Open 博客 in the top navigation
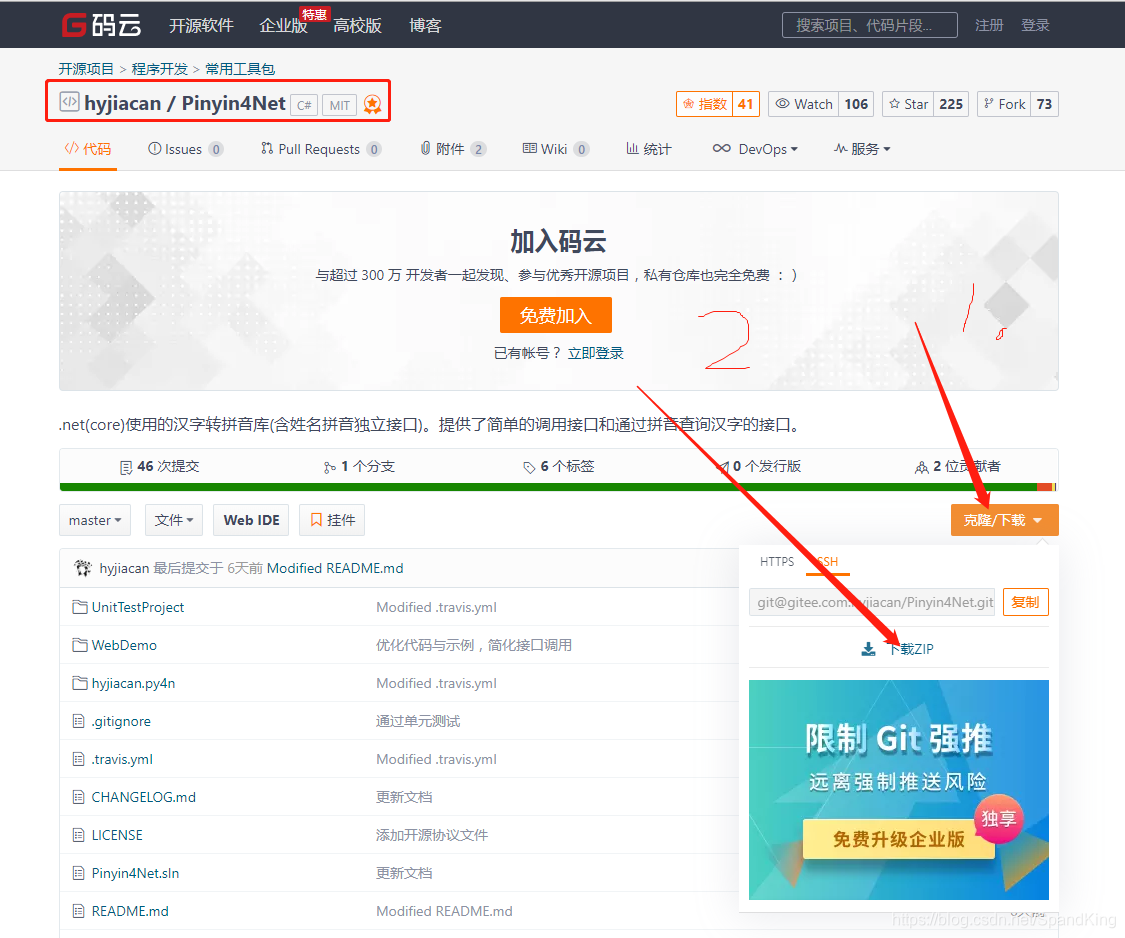The height and width of the screenshot is (938, 1125). point(425,26)
